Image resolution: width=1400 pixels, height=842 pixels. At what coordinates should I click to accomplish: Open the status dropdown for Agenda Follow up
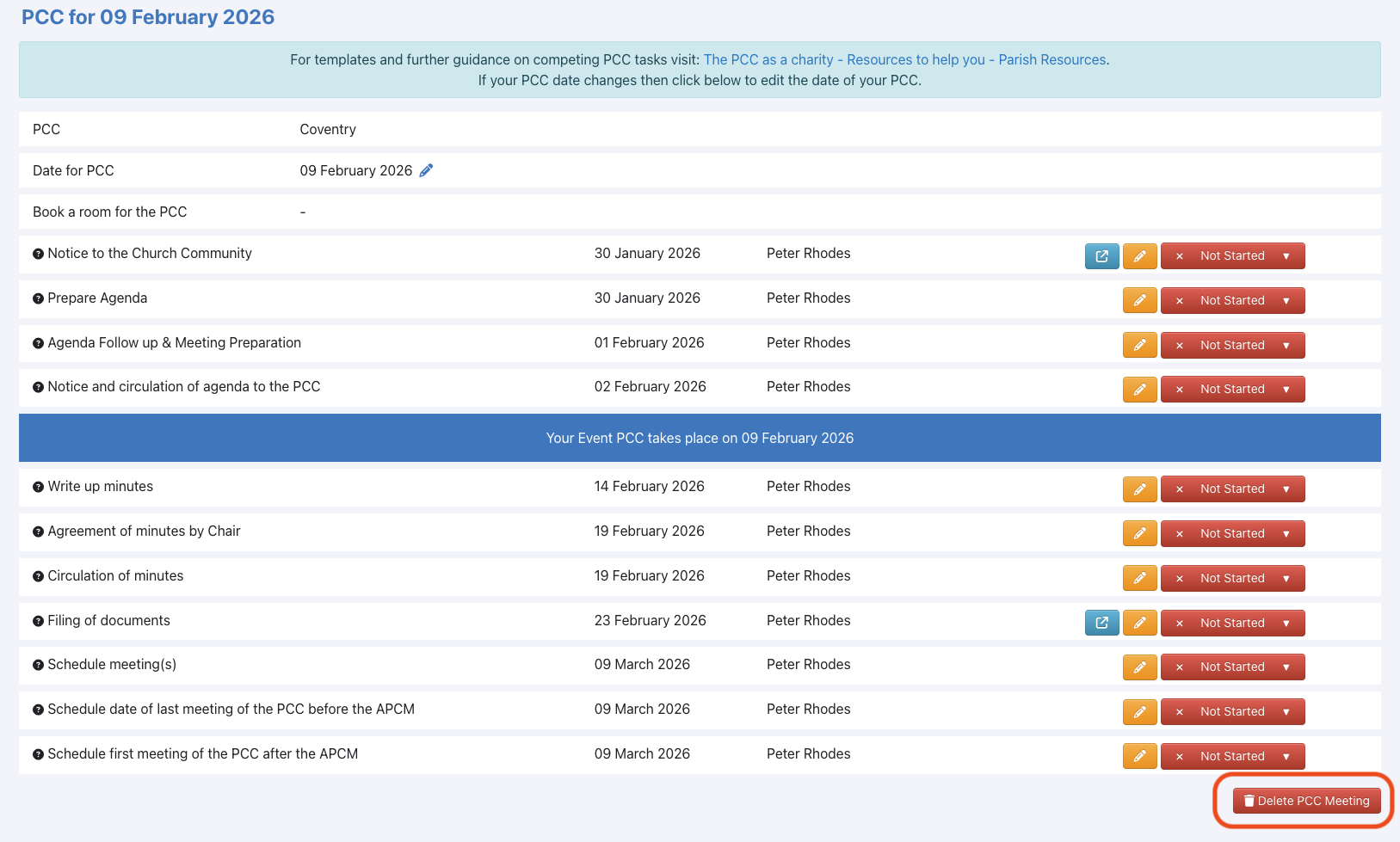pos(1286,346)
